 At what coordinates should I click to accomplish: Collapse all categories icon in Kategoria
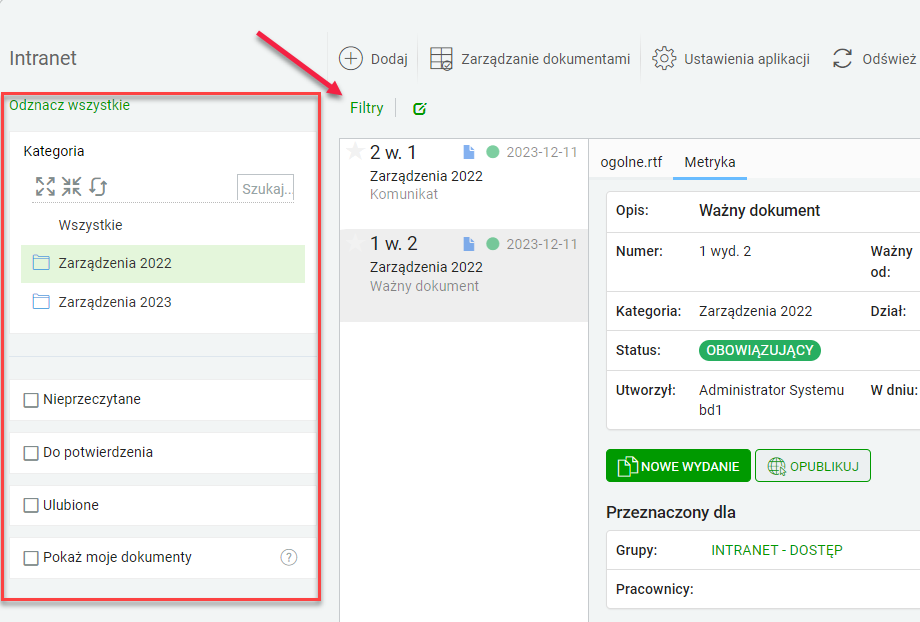coord(72,187)
